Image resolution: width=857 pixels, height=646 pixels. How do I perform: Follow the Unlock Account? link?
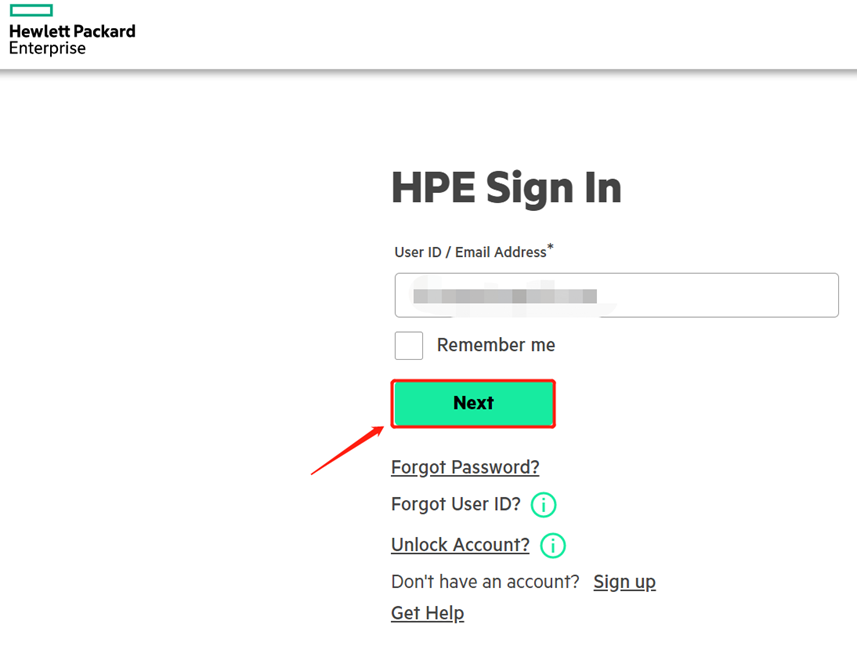click(x=460, y=545)
